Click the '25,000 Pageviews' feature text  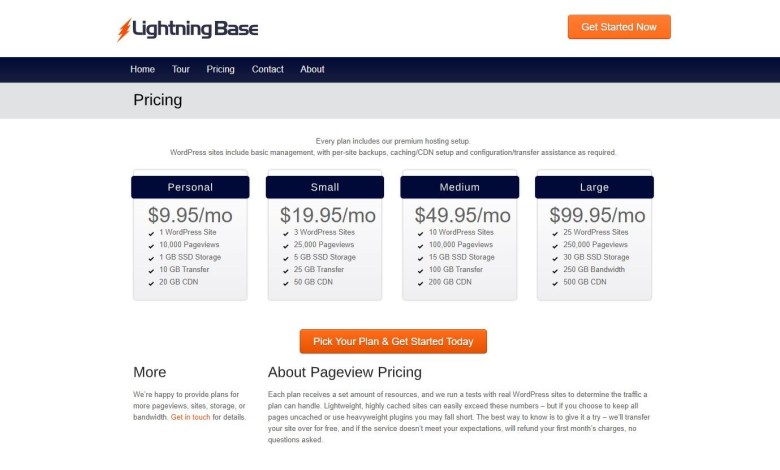[324, 245]
